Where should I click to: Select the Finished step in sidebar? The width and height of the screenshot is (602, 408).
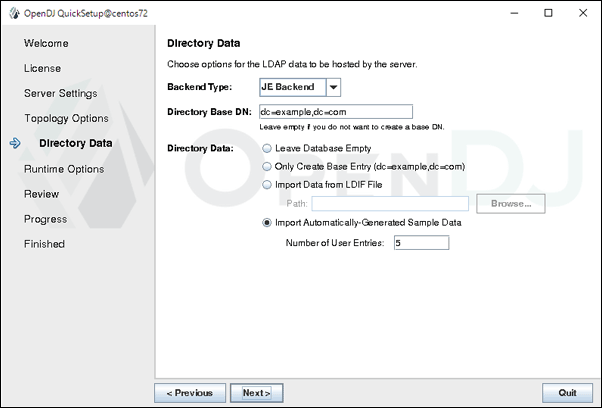pyautogui.click(x=44, y=244)
